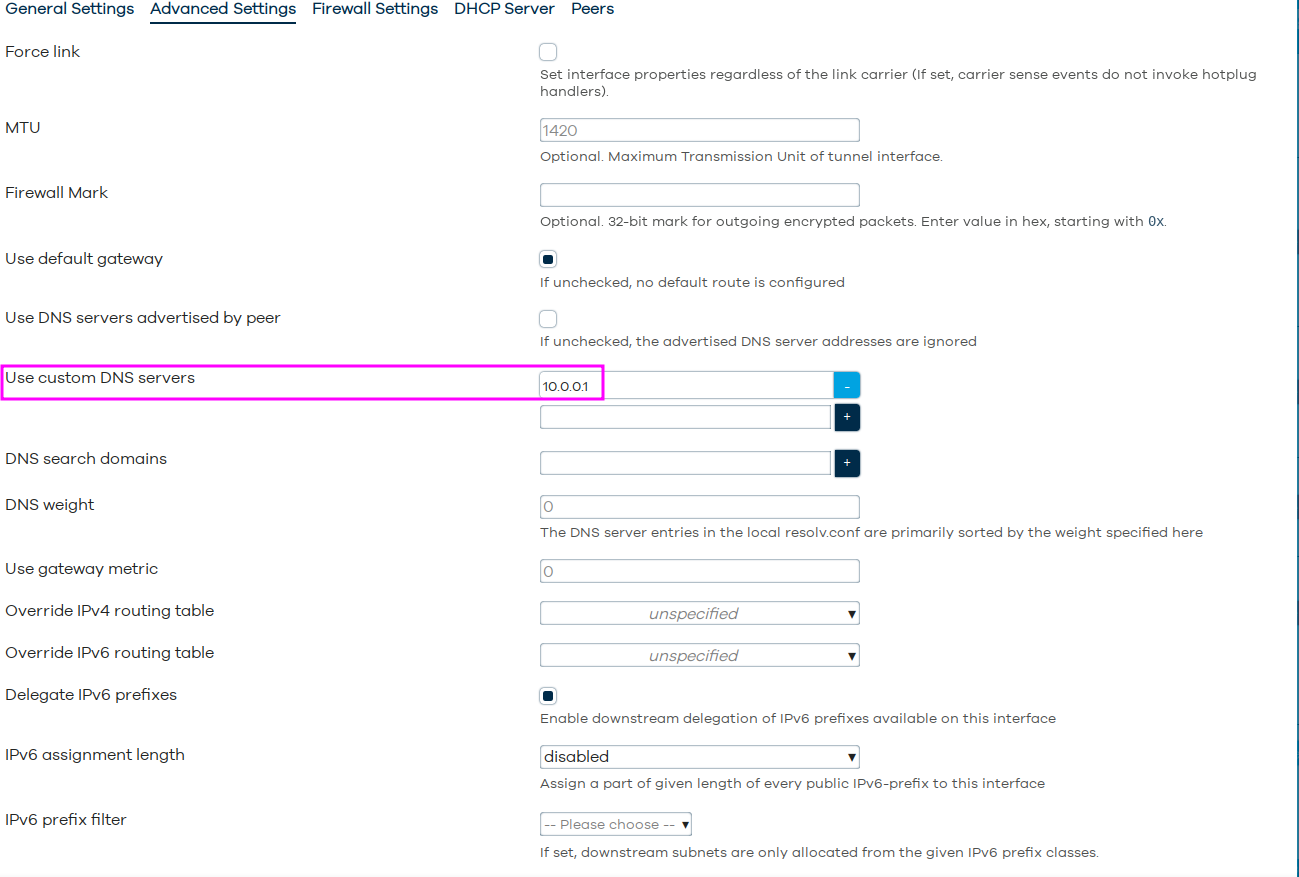Go to the DHCP Server tab
The height and width of the screenshot is (877, 1299).
(x=505, y=9)
